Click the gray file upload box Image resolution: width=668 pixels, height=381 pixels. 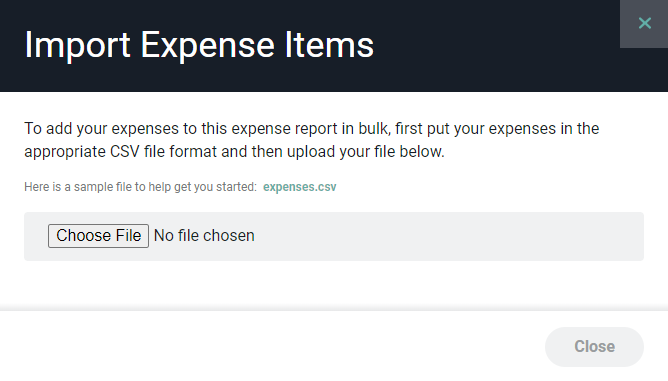point(334,237)
